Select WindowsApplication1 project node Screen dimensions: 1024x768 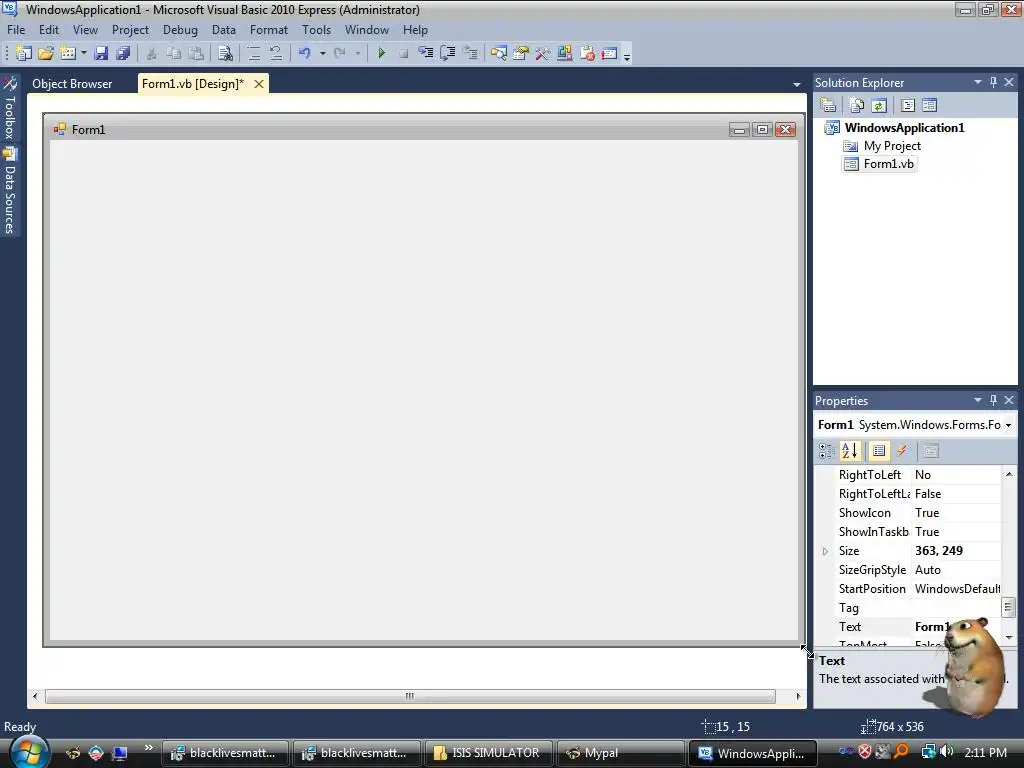tap(904, 127)
